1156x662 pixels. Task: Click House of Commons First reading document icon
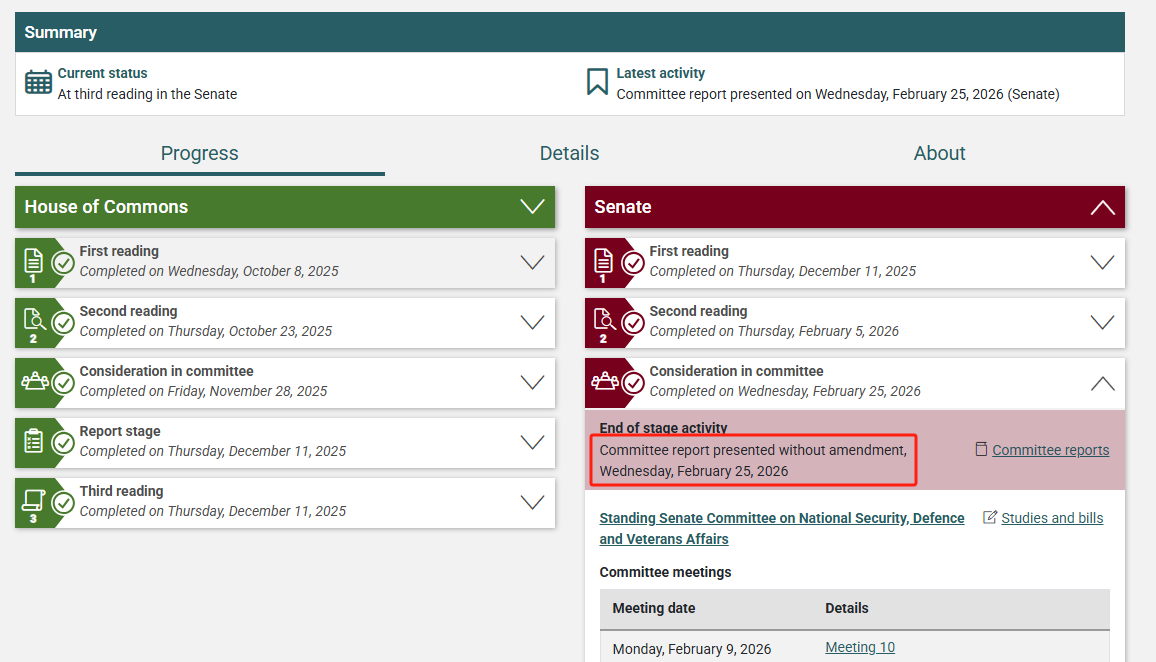(x=34, y=263)
